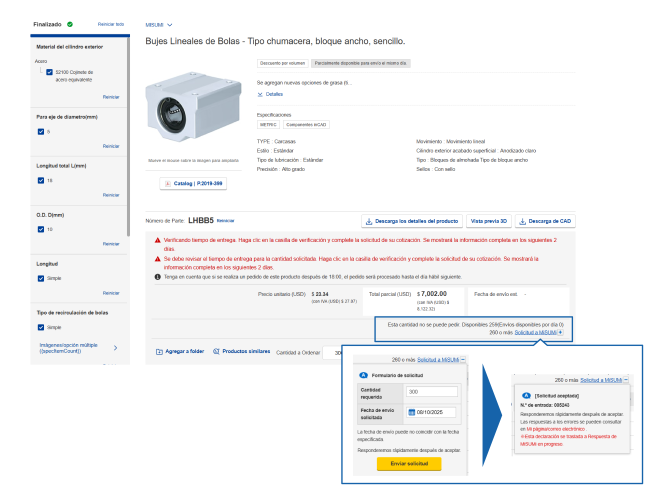Image resolution: width=660 pixels, height=495 pixels.
Task: Click calendar icon in Fecha de envío field
Action: pos(414,412)
